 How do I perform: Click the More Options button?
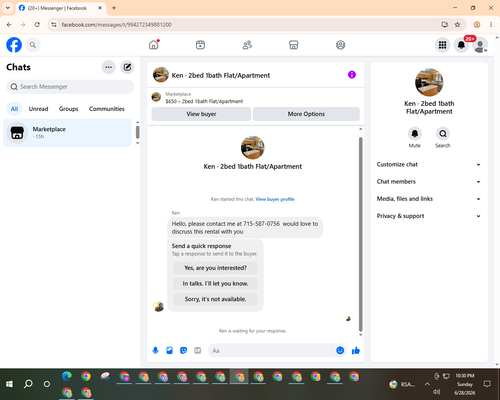(306, 114)
